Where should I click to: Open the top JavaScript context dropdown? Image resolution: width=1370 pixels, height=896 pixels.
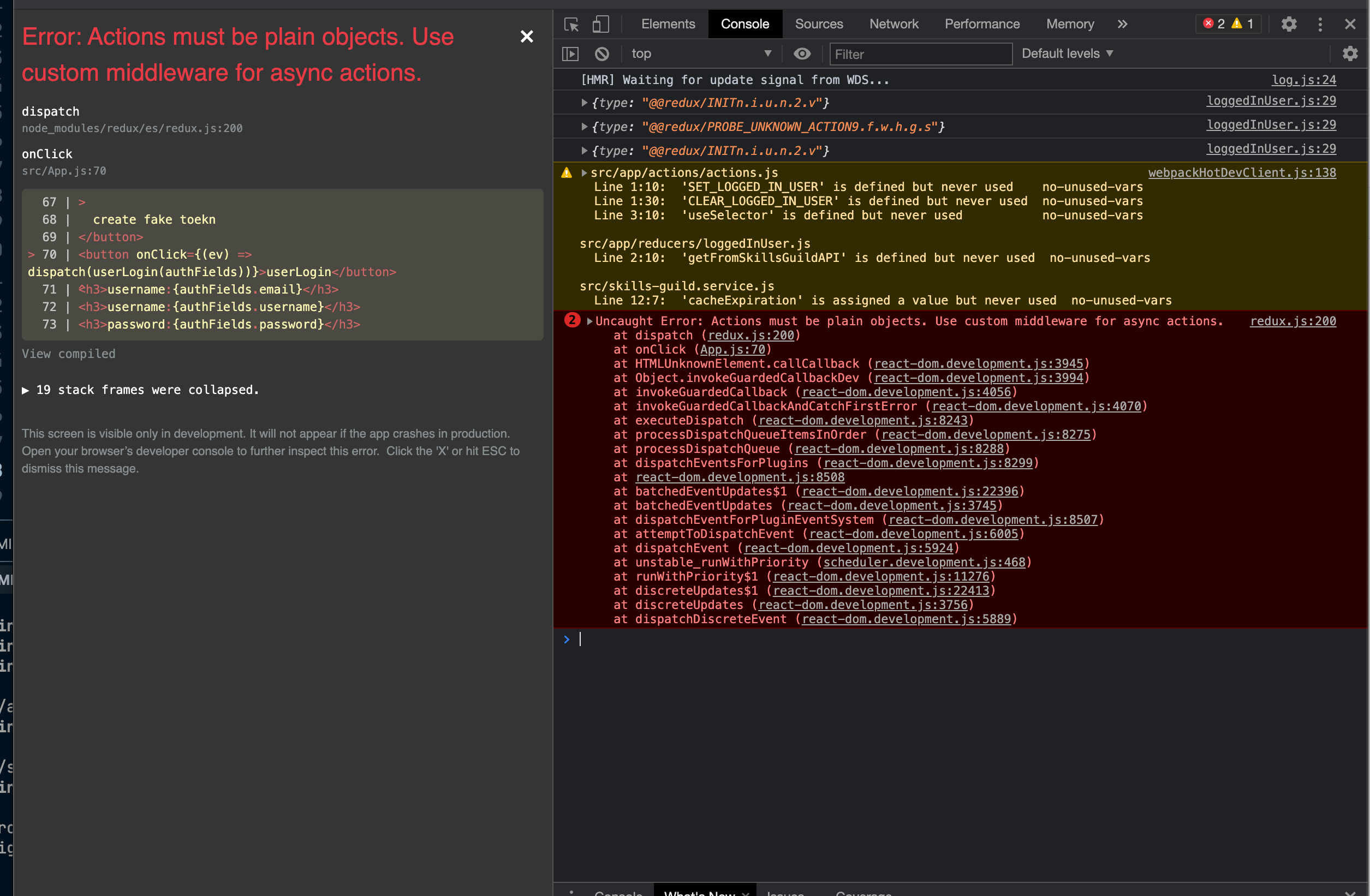coord(700,53)
